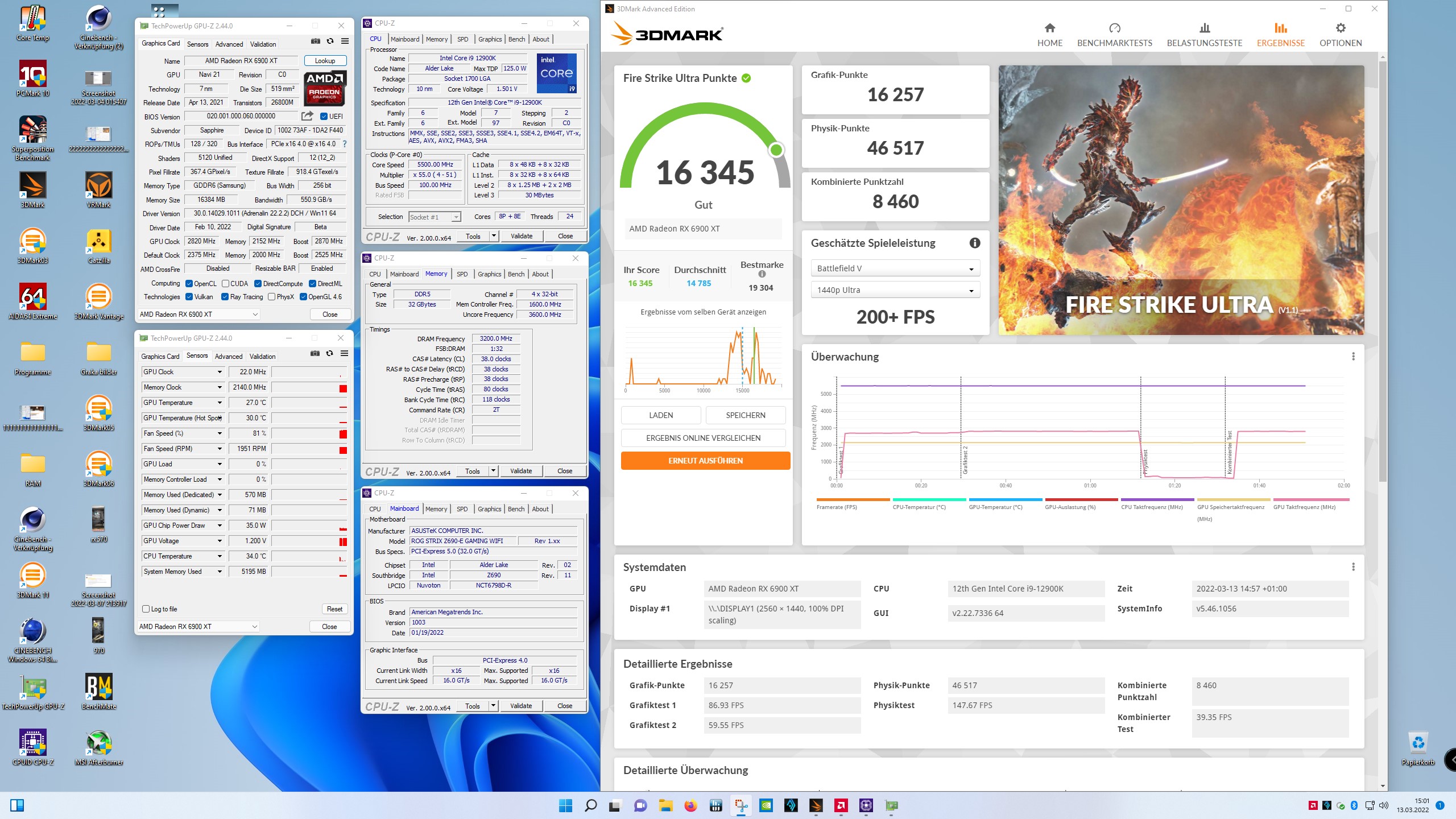Image resolution: width=1456 pixels, height=819 pixels.
Task: Toggle Vulkan checkbox in GPU-Z
Action: coord(189,297)
